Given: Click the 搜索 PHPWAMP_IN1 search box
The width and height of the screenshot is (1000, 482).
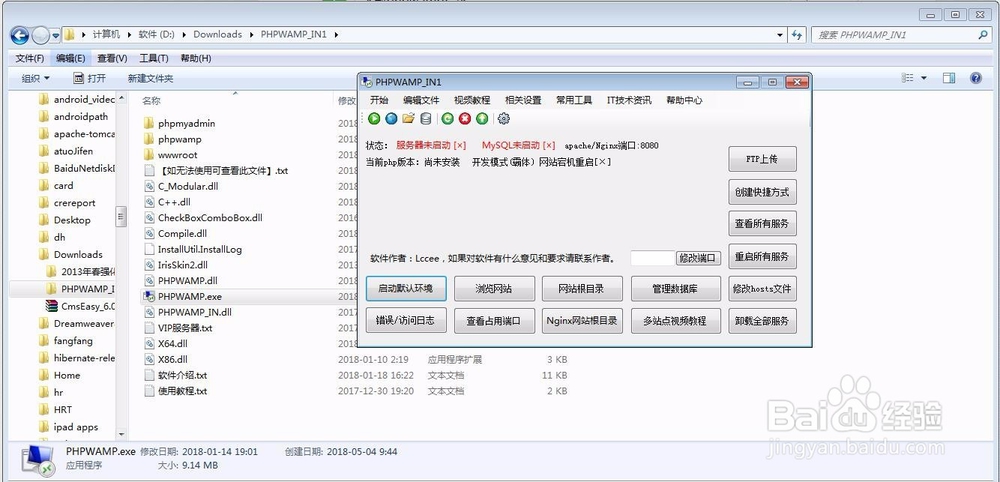Looking at the screenshot, I should pyautogui.click(x=901, y=35).
